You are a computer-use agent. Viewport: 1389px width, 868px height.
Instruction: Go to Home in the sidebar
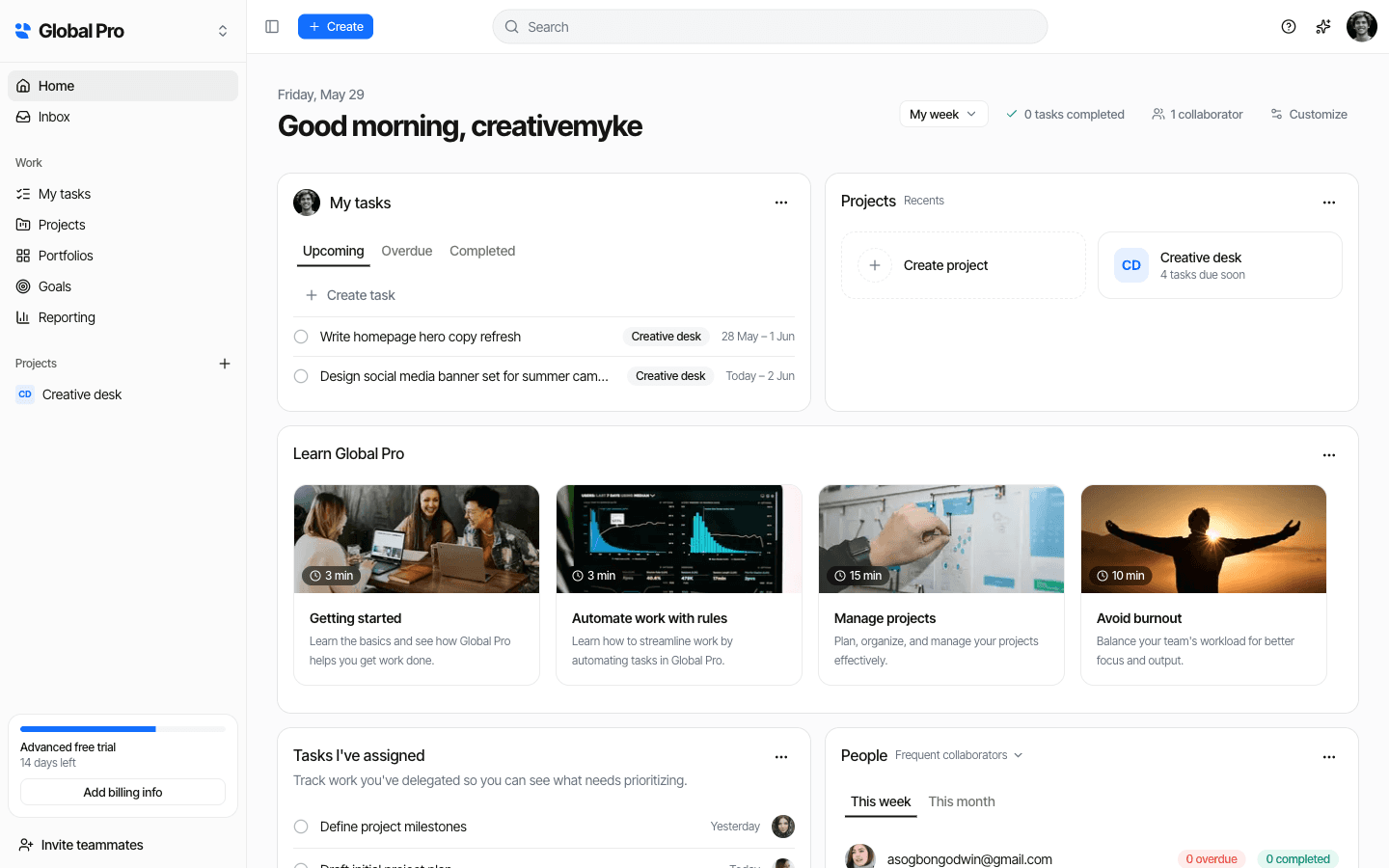point(123,86)
